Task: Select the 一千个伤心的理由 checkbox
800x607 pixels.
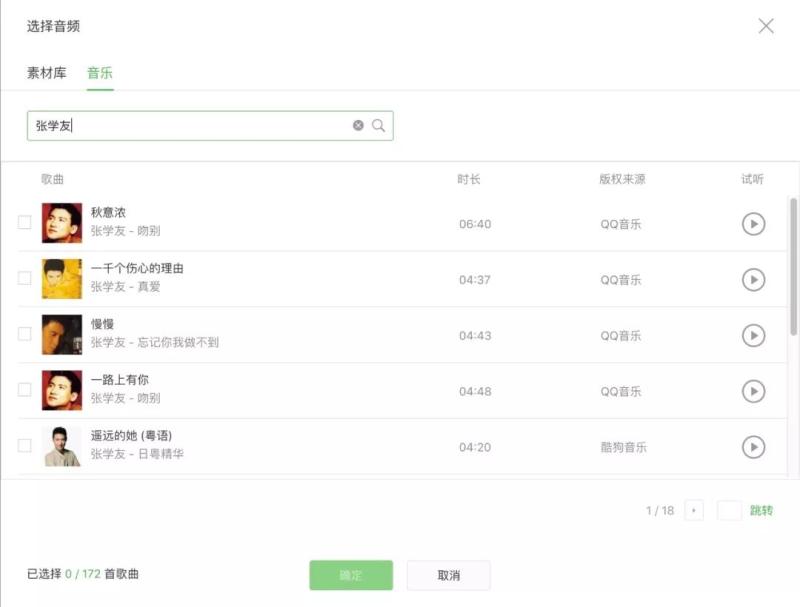Action: click(x=25, y=278)
